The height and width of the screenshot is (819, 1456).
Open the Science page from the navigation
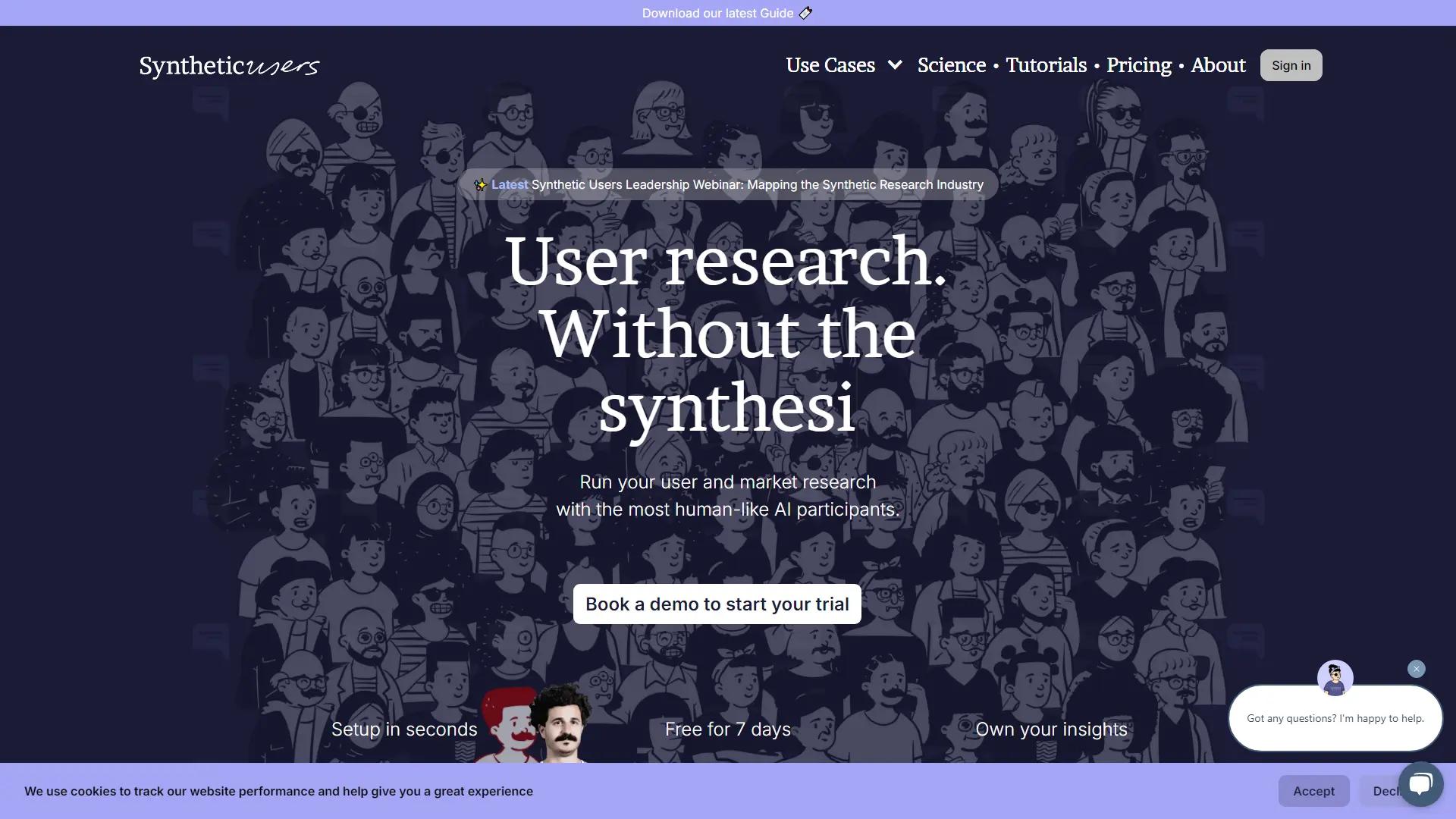coord(951,65)
